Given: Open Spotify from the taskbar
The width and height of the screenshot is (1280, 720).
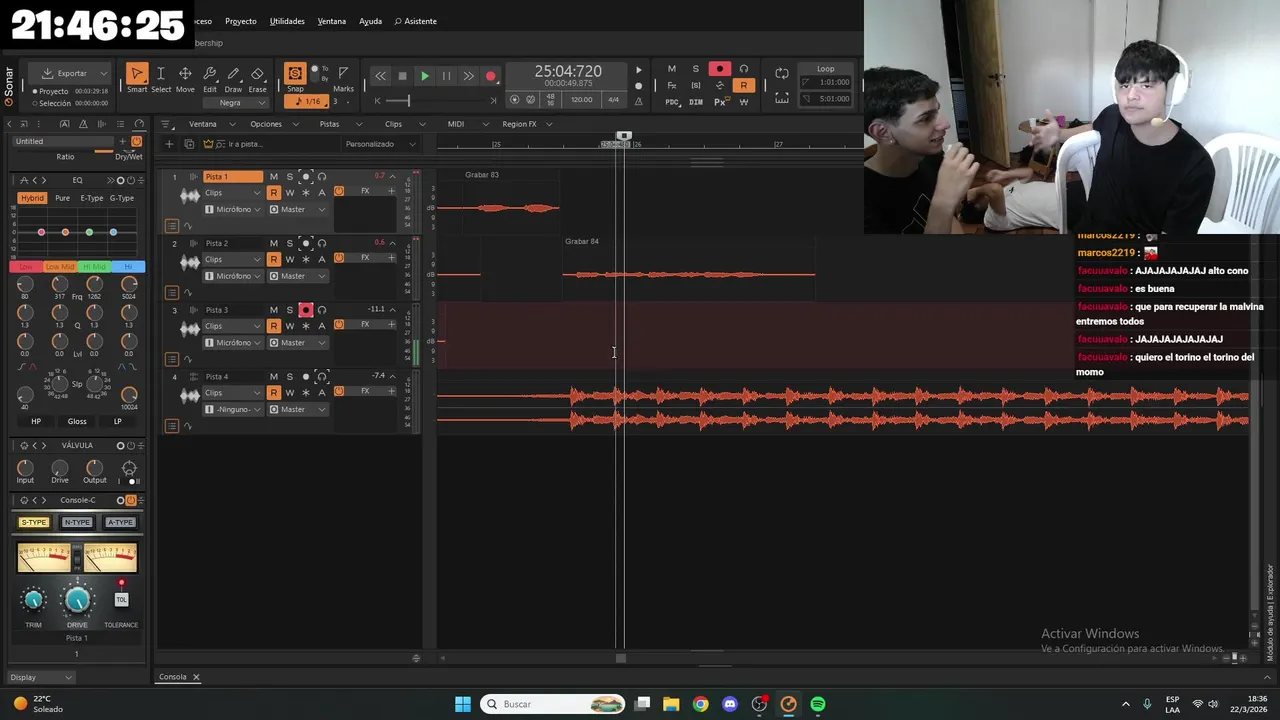Looking at the screenshot, I should 818,704.
